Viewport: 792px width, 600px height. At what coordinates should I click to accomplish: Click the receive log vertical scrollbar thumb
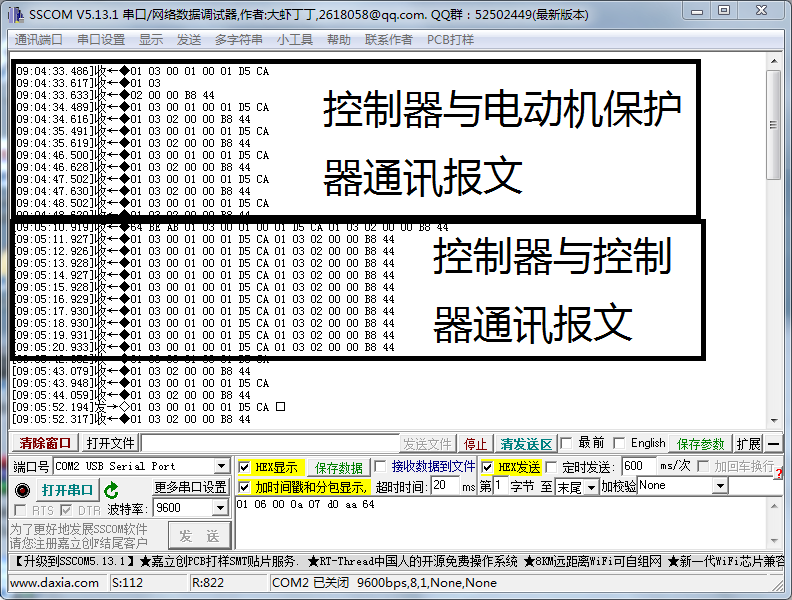point(773,125)
